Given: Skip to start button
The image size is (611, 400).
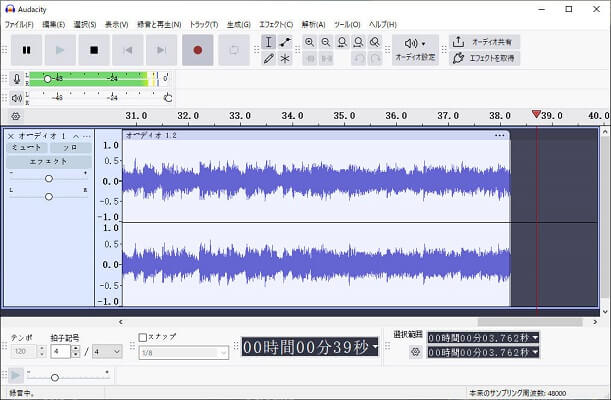Looking at the screenshot, I should tap(127, 50).
